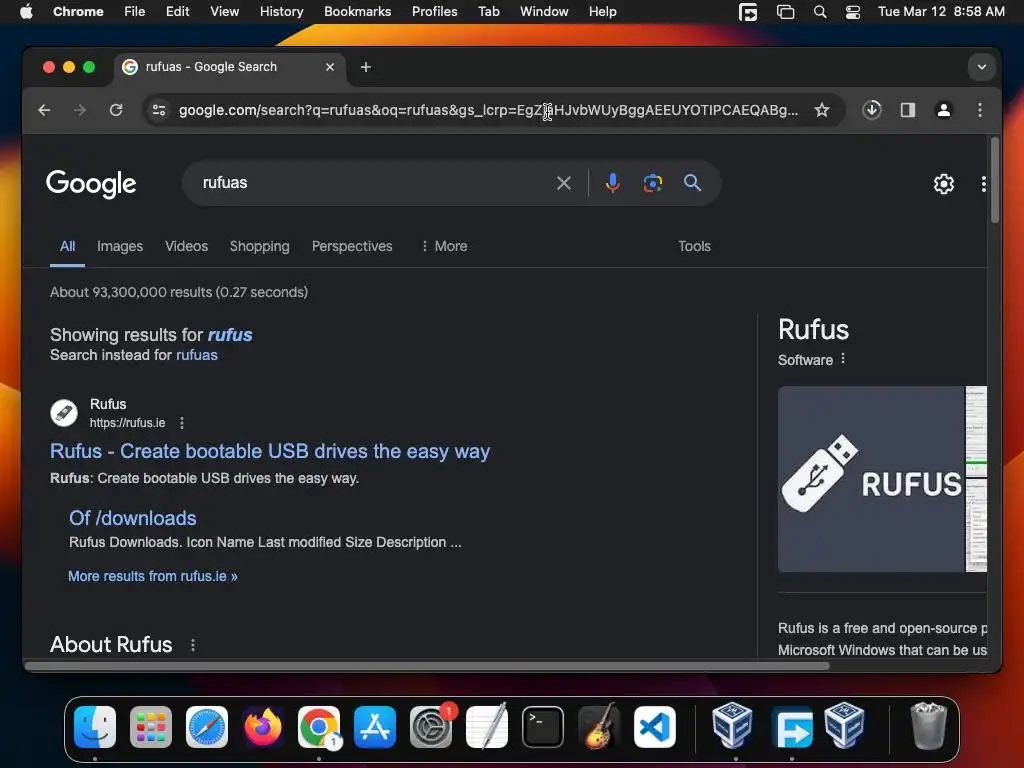Screen dimensions: 1024x768
Task: Clear the search box with the X
Action: tap(564, 184)
